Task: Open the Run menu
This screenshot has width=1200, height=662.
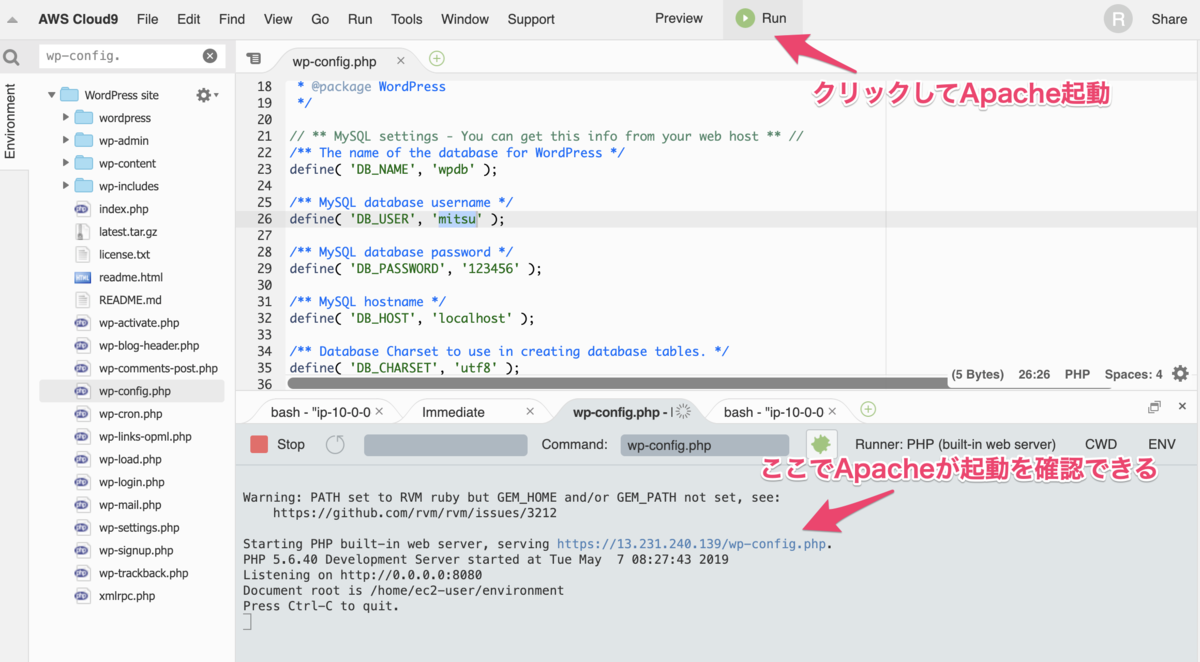Action: point(360,19)
